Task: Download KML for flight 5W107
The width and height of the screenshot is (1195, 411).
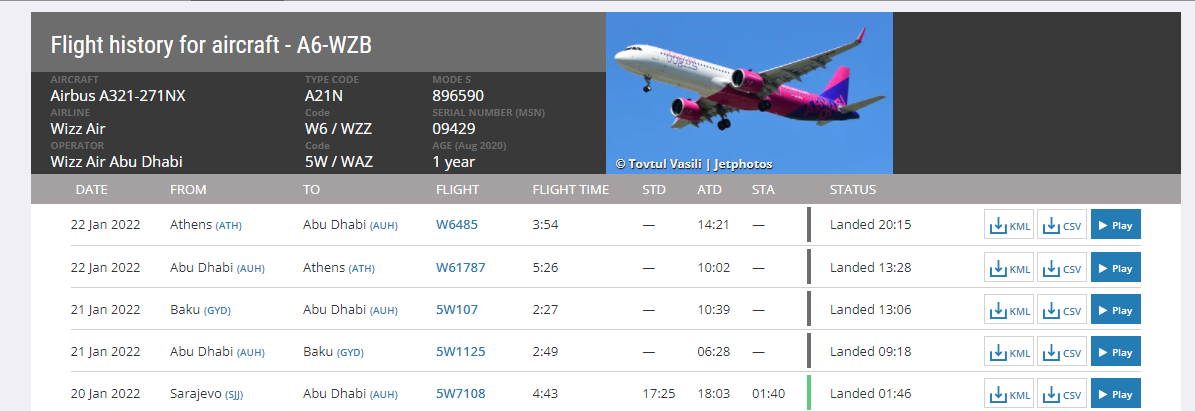Action: [1009, 310]
